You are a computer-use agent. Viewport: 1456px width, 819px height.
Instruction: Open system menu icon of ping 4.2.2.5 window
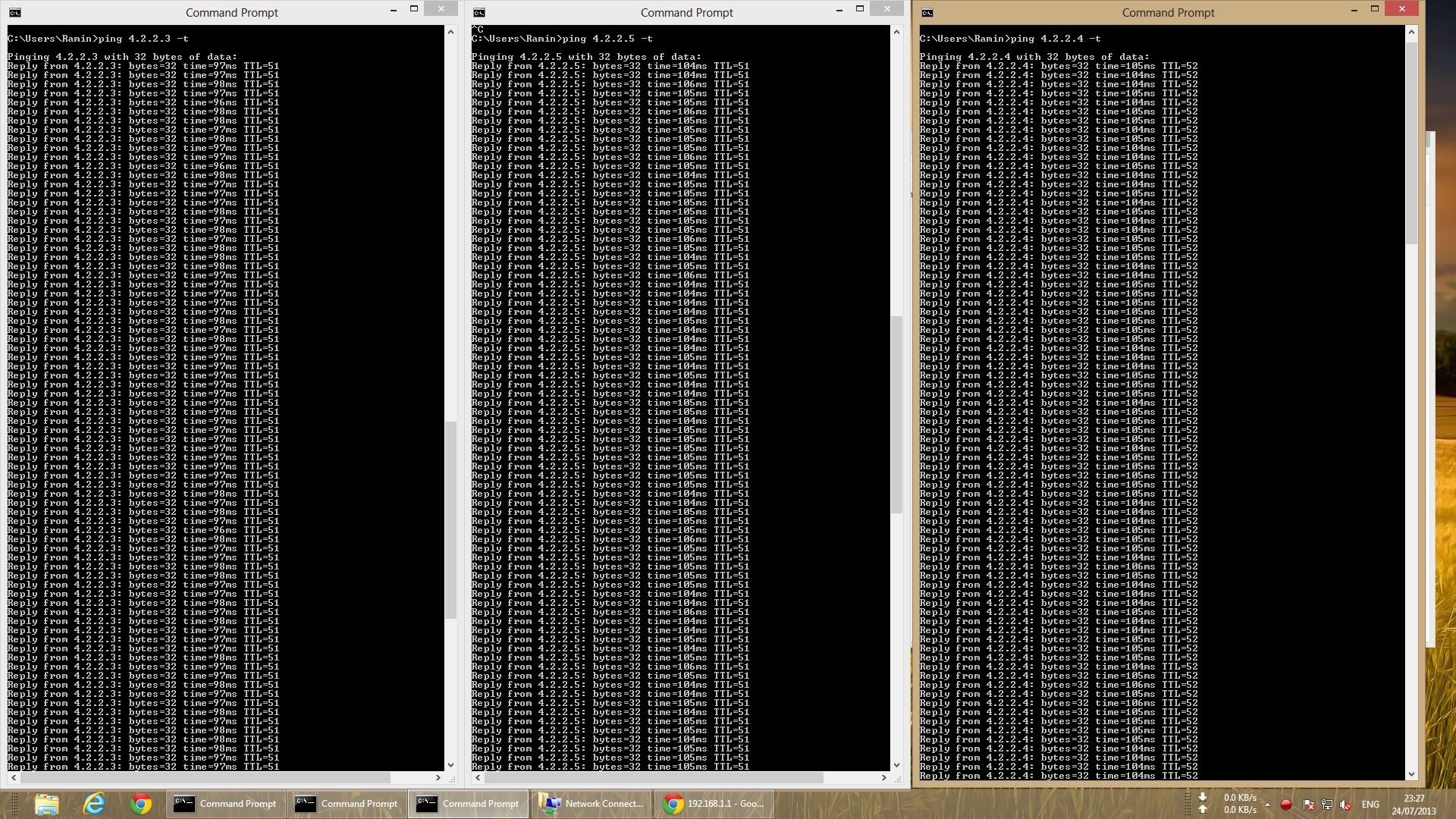(x=479, y=12)
